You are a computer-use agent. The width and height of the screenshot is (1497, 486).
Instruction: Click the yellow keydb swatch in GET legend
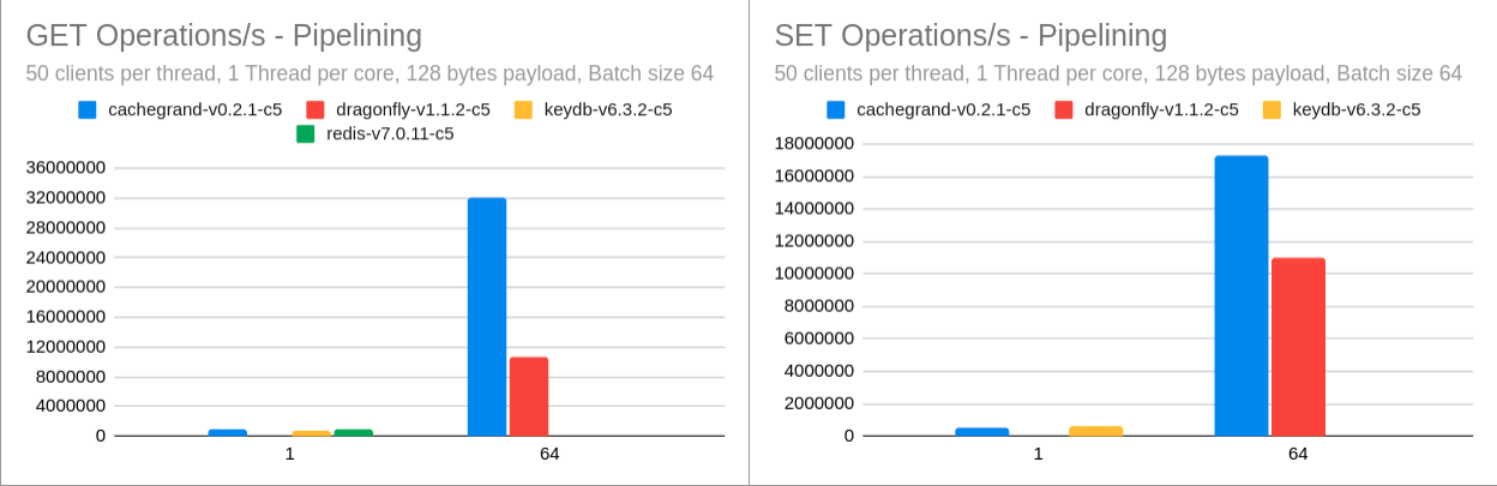point(524,110)
